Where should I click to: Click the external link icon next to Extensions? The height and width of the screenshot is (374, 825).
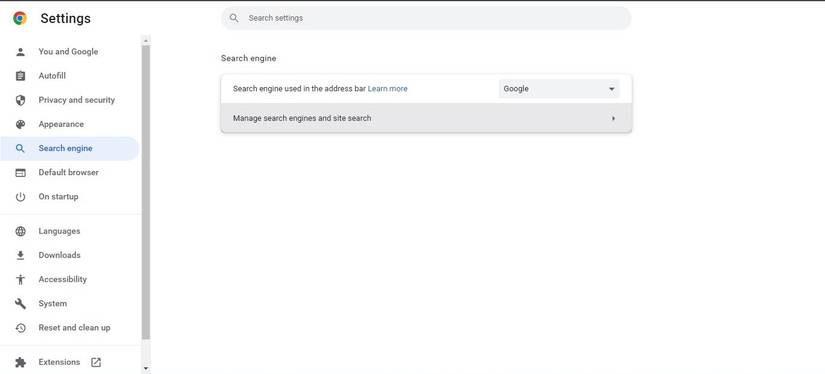point(96,362)
